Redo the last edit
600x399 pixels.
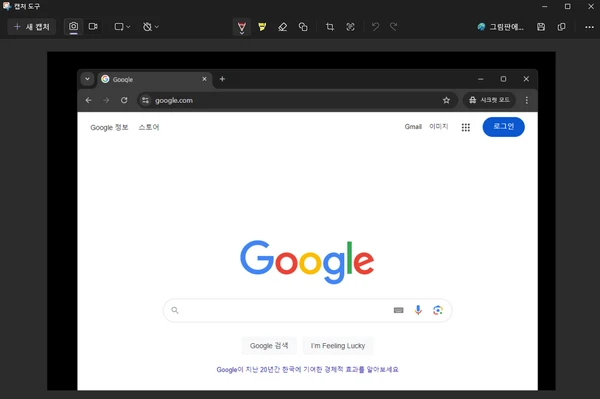[394, 27]
